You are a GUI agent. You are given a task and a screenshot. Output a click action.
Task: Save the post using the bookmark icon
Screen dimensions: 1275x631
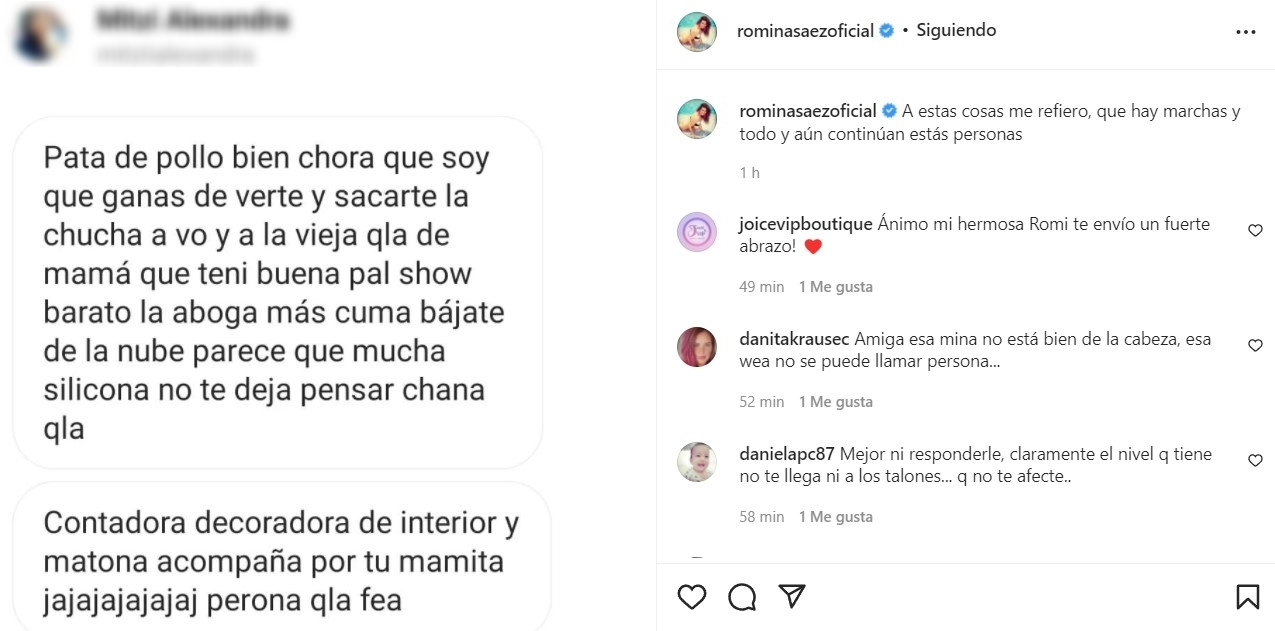coord(1248,595)
